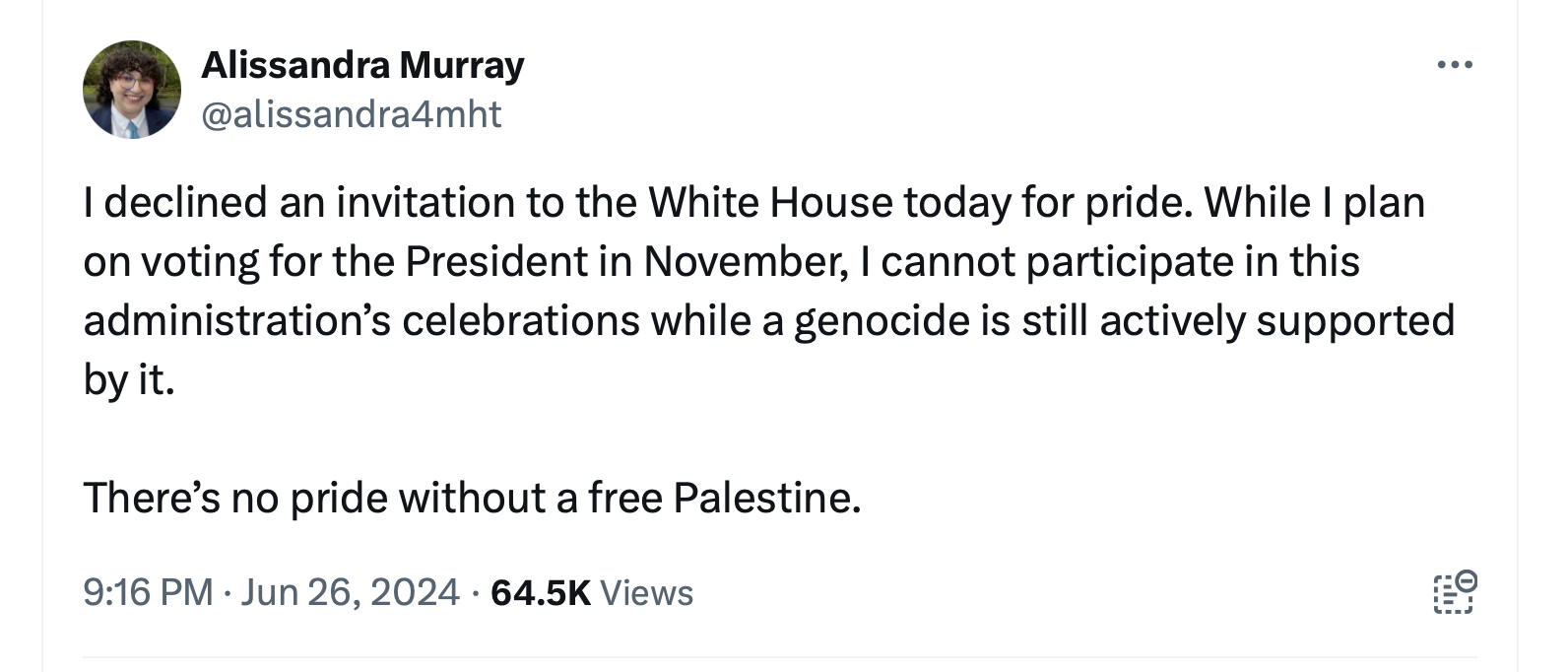The width and height of the screenshot is (1568, 672).
Task: Click the words 'White House' in tweet
Action: pos(769,203)
